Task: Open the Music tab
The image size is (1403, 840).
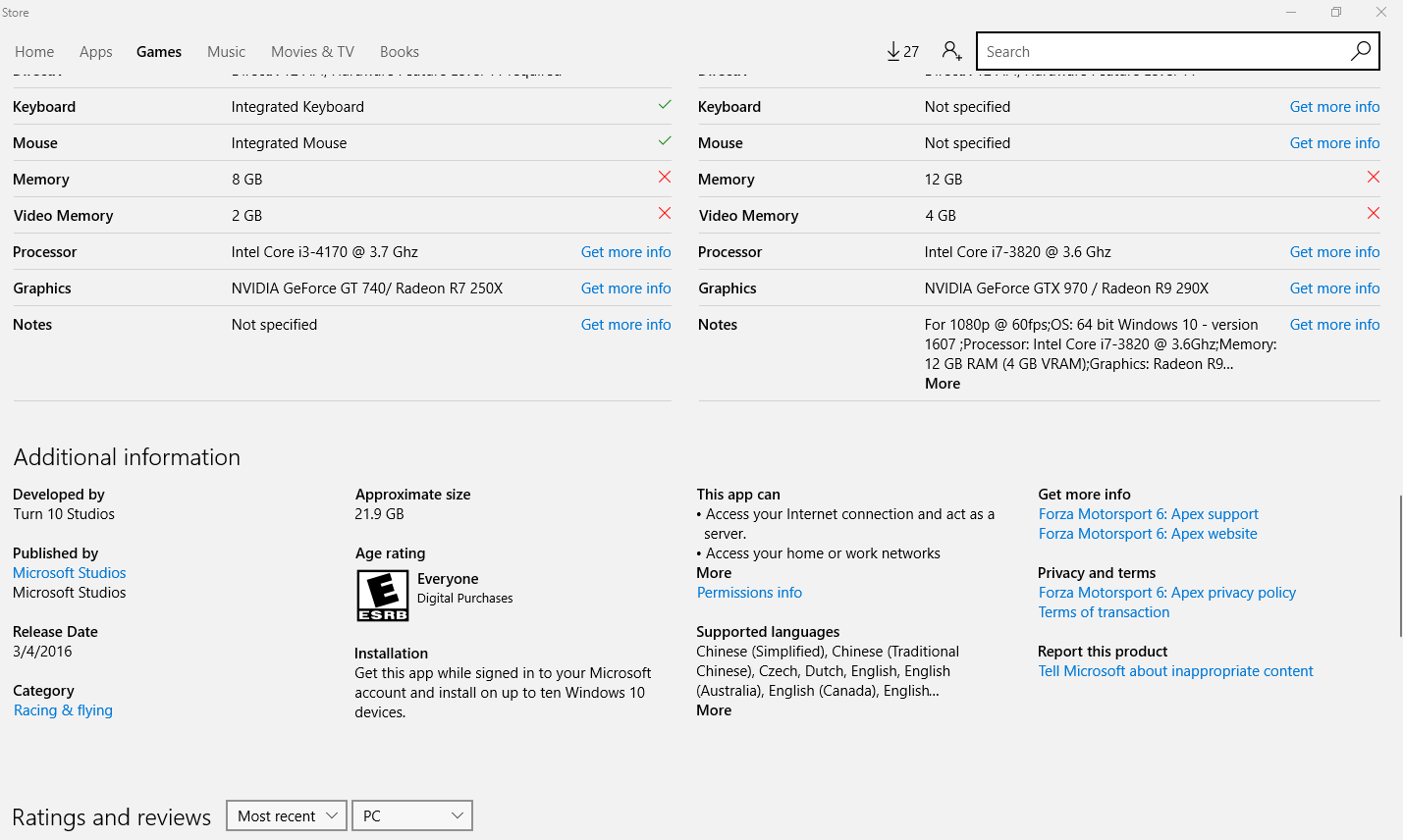Action: coord(226,52)
